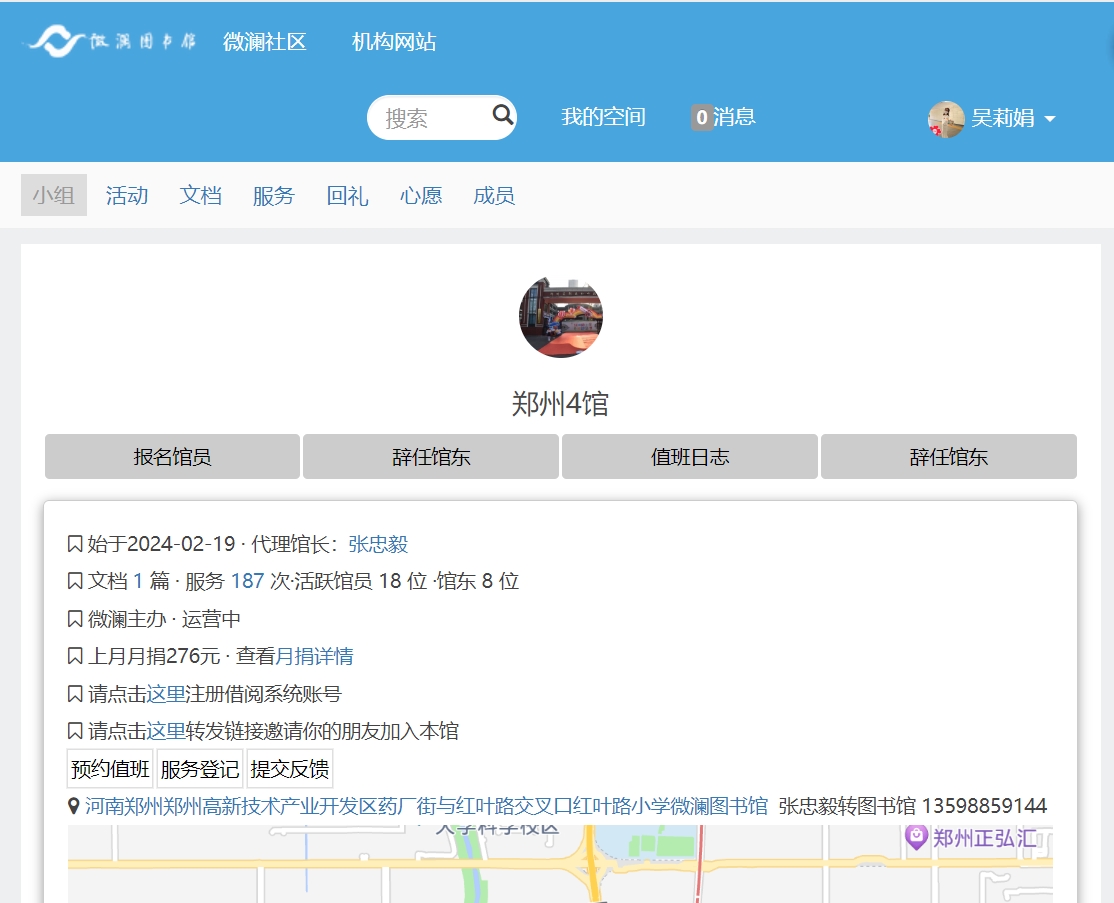Click the 郑州4馆 round library photo

pos(560,317)
